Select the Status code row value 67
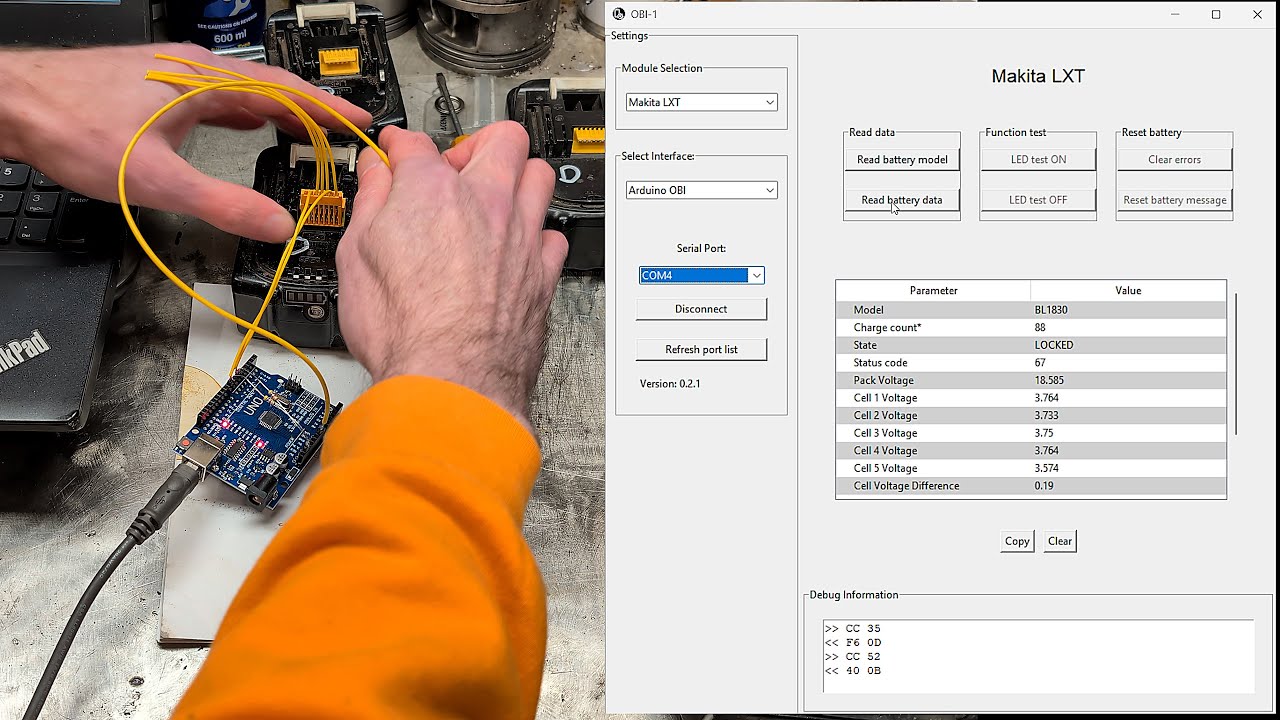 point(1040,363)
